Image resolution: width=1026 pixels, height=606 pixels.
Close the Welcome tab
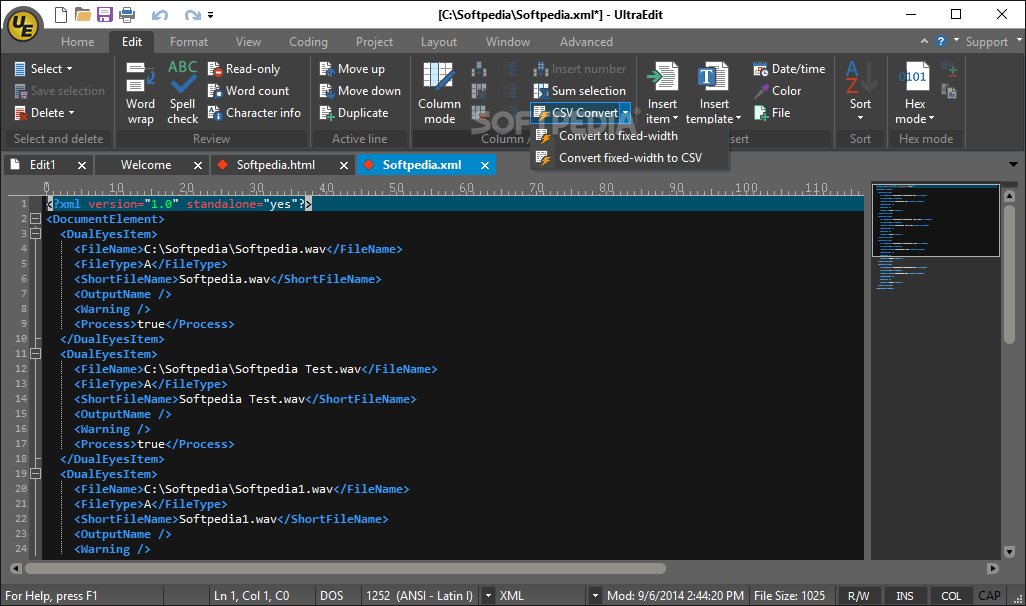click(198, 166)
